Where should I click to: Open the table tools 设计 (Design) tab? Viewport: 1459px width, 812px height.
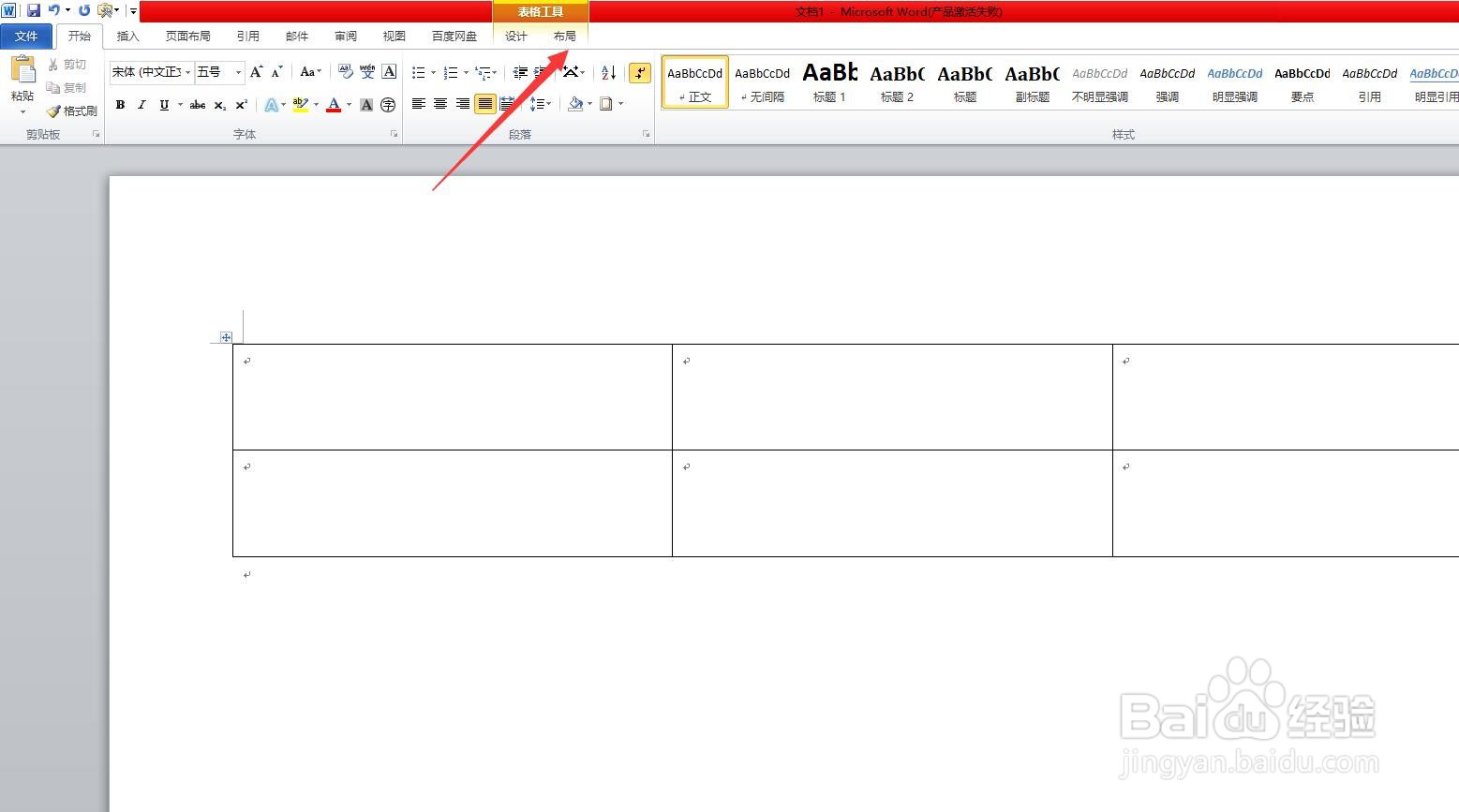click(x=516, y=37)
